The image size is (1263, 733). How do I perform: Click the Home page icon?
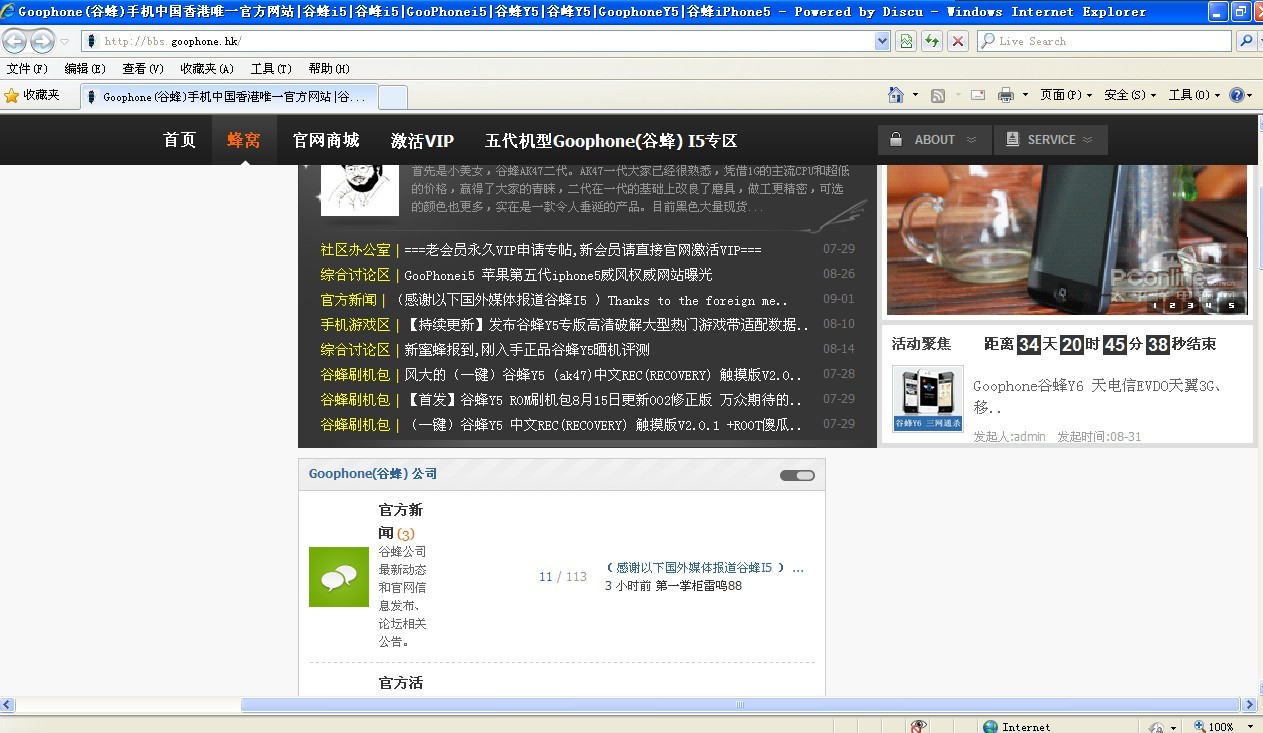pos(896,95)
